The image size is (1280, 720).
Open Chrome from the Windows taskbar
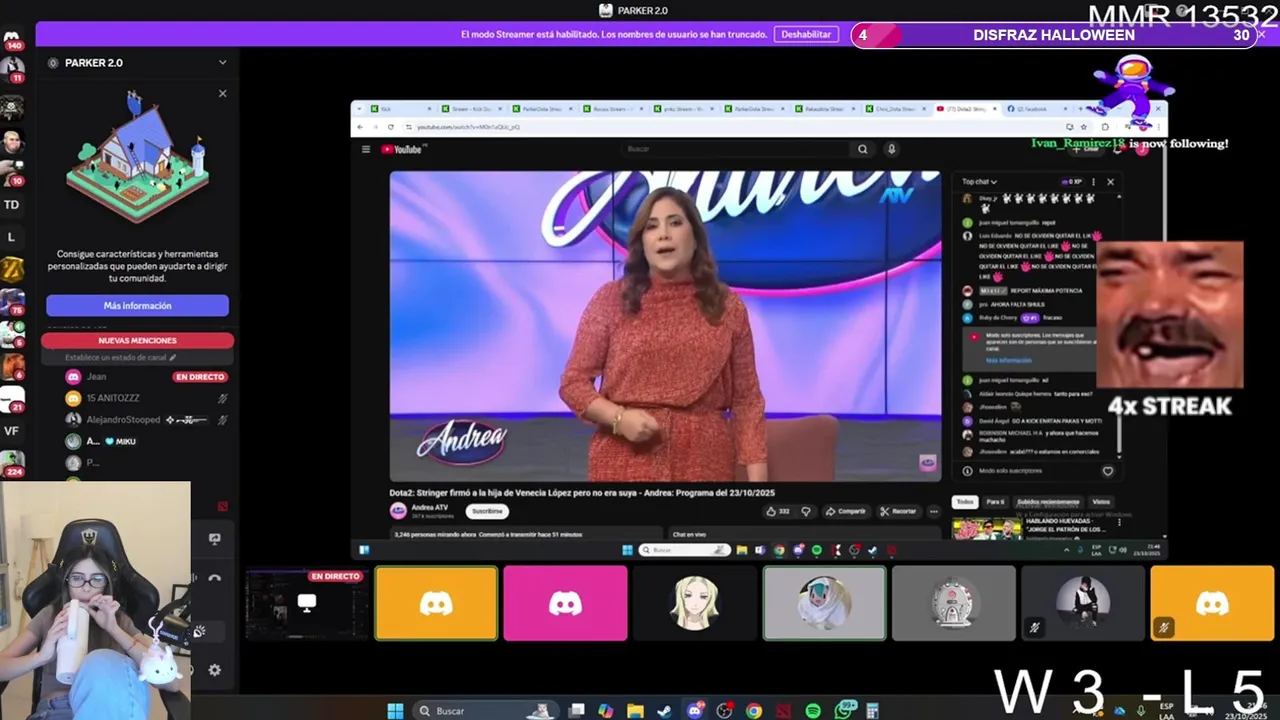tap(754, 711)
